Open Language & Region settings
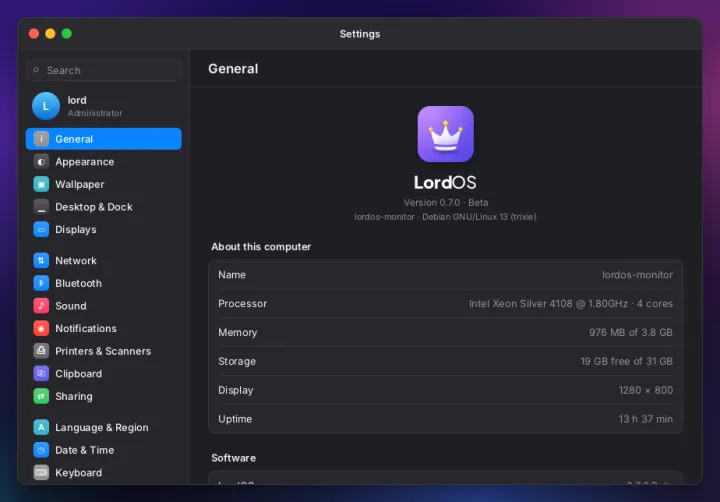Screen dimensions: 720x502 tap(104, 427)
